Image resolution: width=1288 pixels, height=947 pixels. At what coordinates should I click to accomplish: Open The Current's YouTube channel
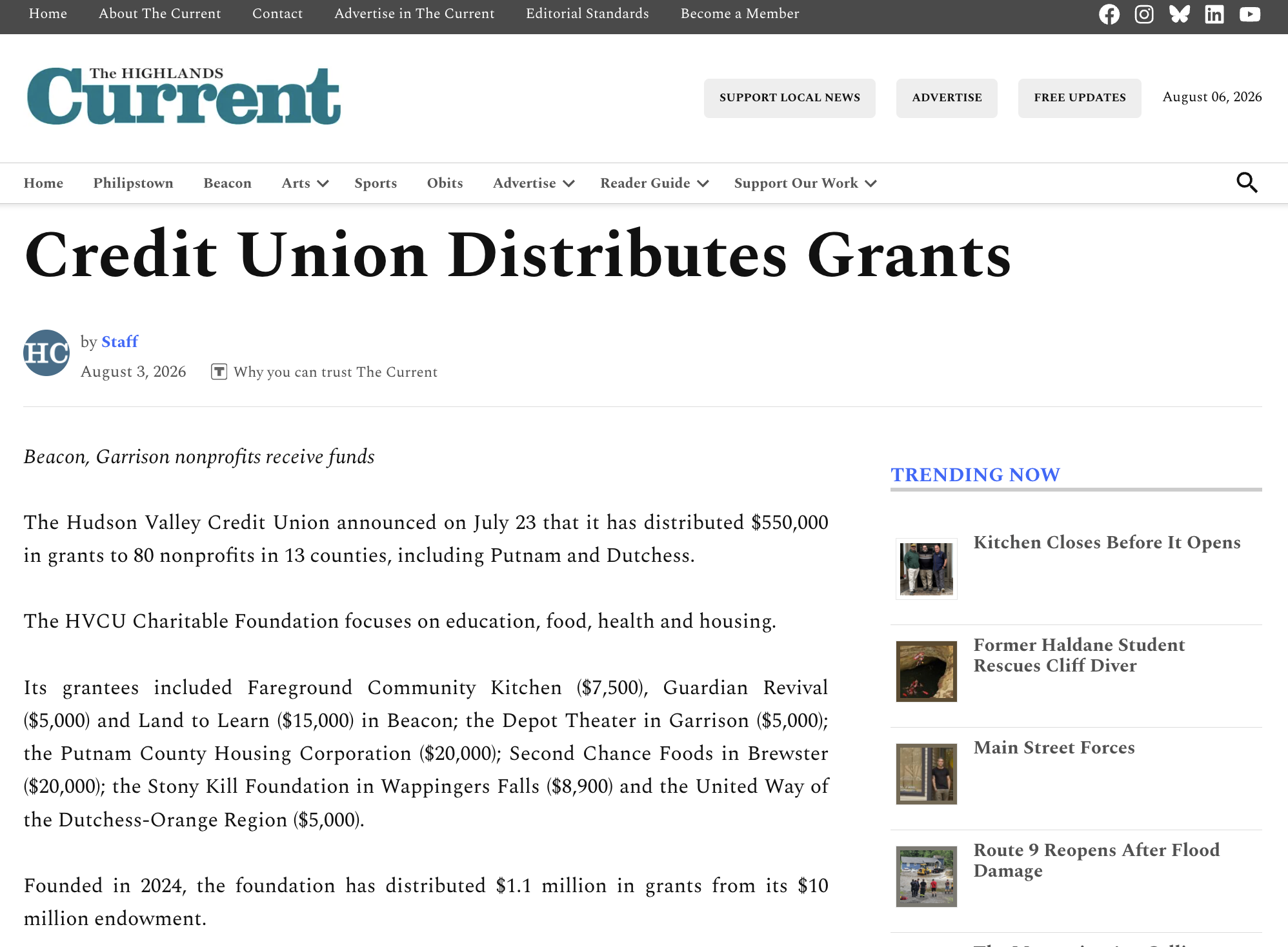pos(1250,14)
